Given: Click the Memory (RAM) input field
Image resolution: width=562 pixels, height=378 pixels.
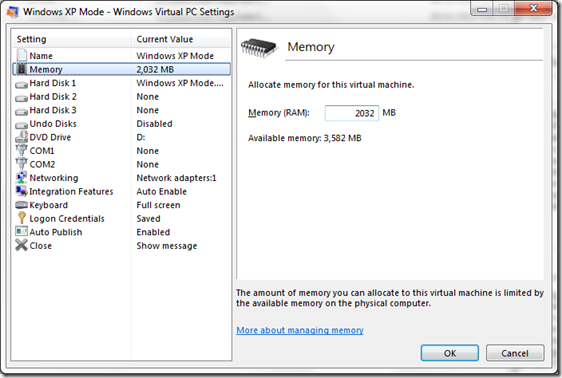Looking at the screenshot, I should click(x=352, y=113).
